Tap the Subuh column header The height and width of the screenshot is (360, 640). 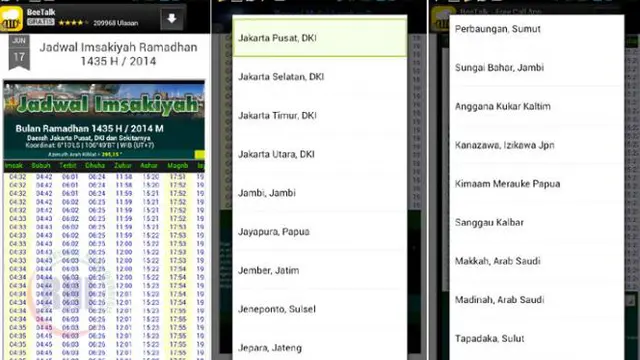click(41, 166)
